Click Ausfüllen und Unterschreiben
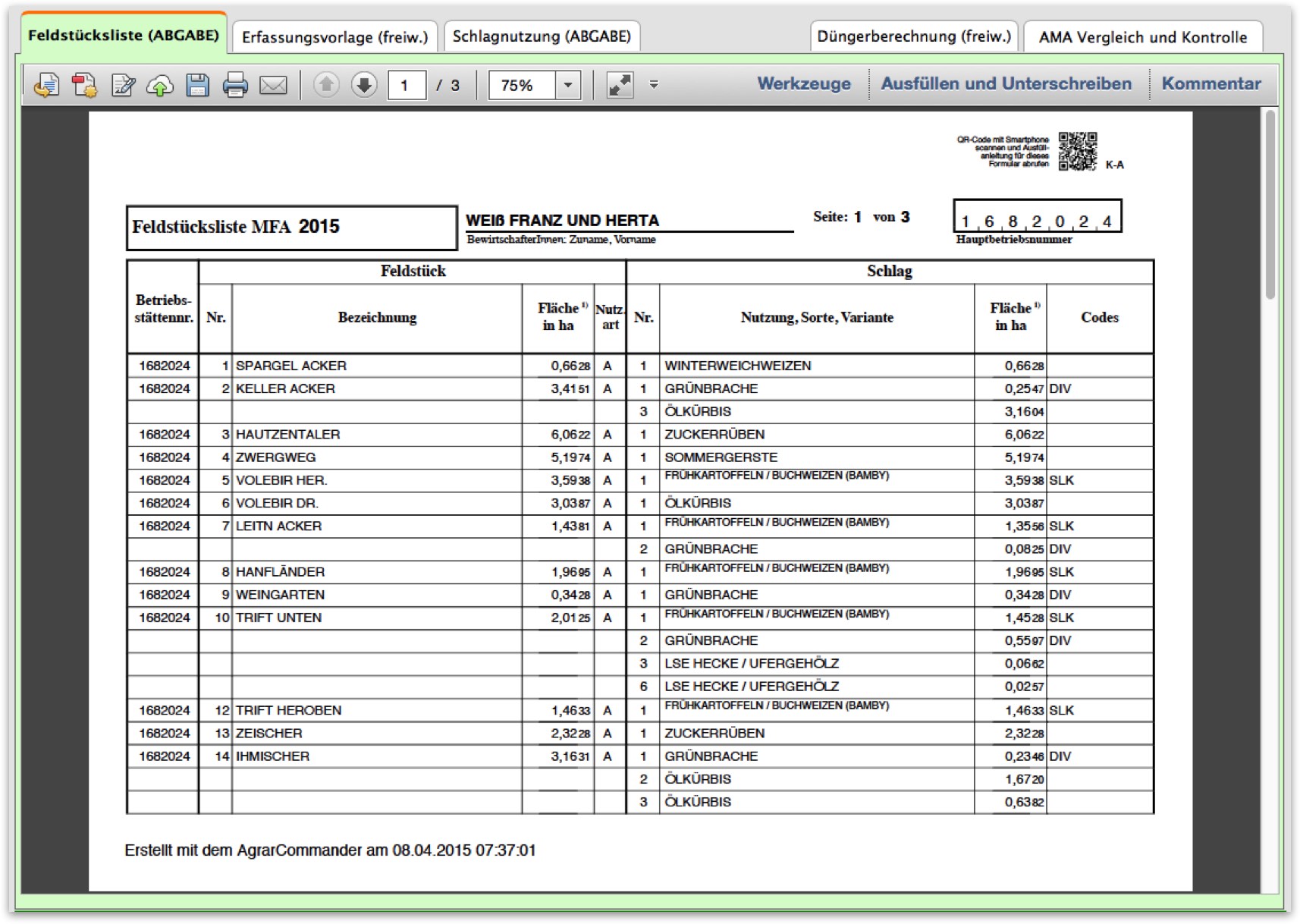Screen dimensions: 1300x924 pyautogui.click(x=1006, y=84)
